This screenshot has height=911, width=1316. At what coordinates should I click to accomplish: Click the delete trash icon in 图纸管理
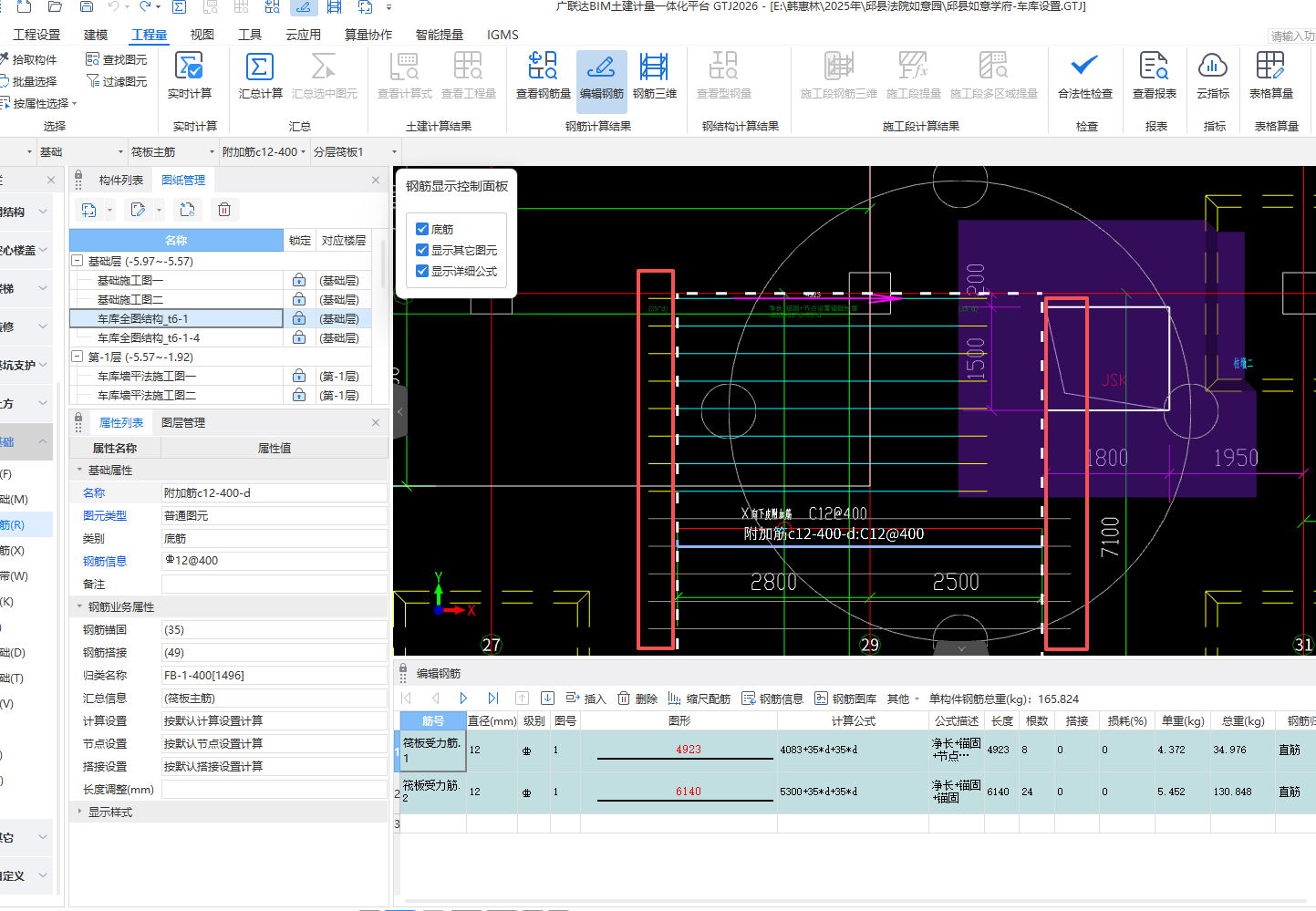(223, 210)
